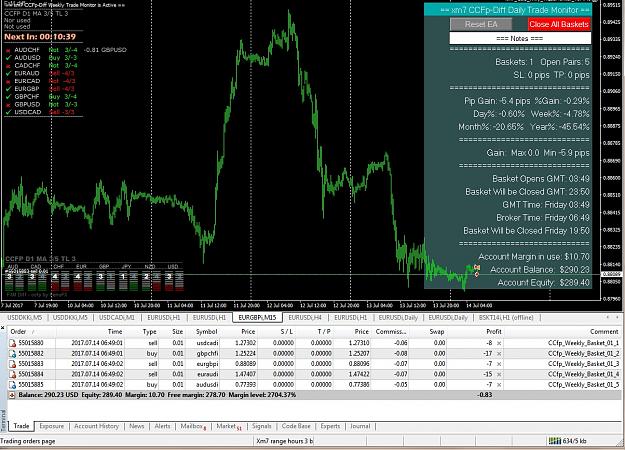Screen dimensions: 625x450
Task: Open the Alerts tab
Action: [x=162, y=426]
